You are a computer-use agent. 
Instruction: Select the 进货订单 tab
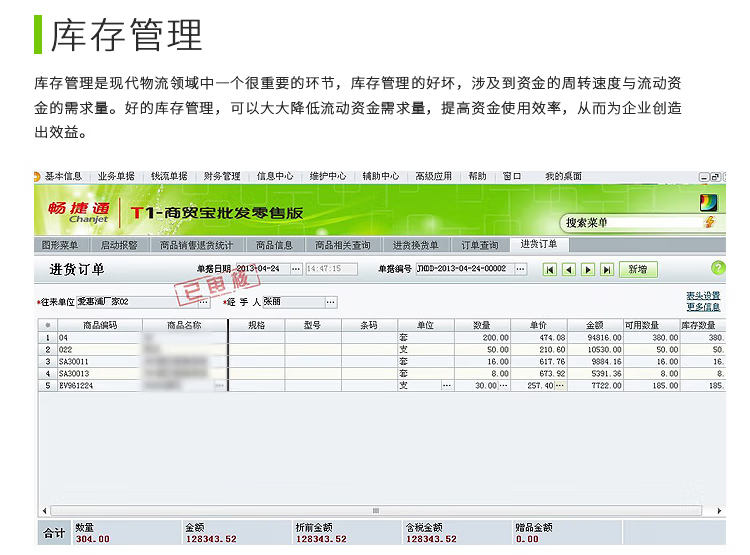pos(539,244)
